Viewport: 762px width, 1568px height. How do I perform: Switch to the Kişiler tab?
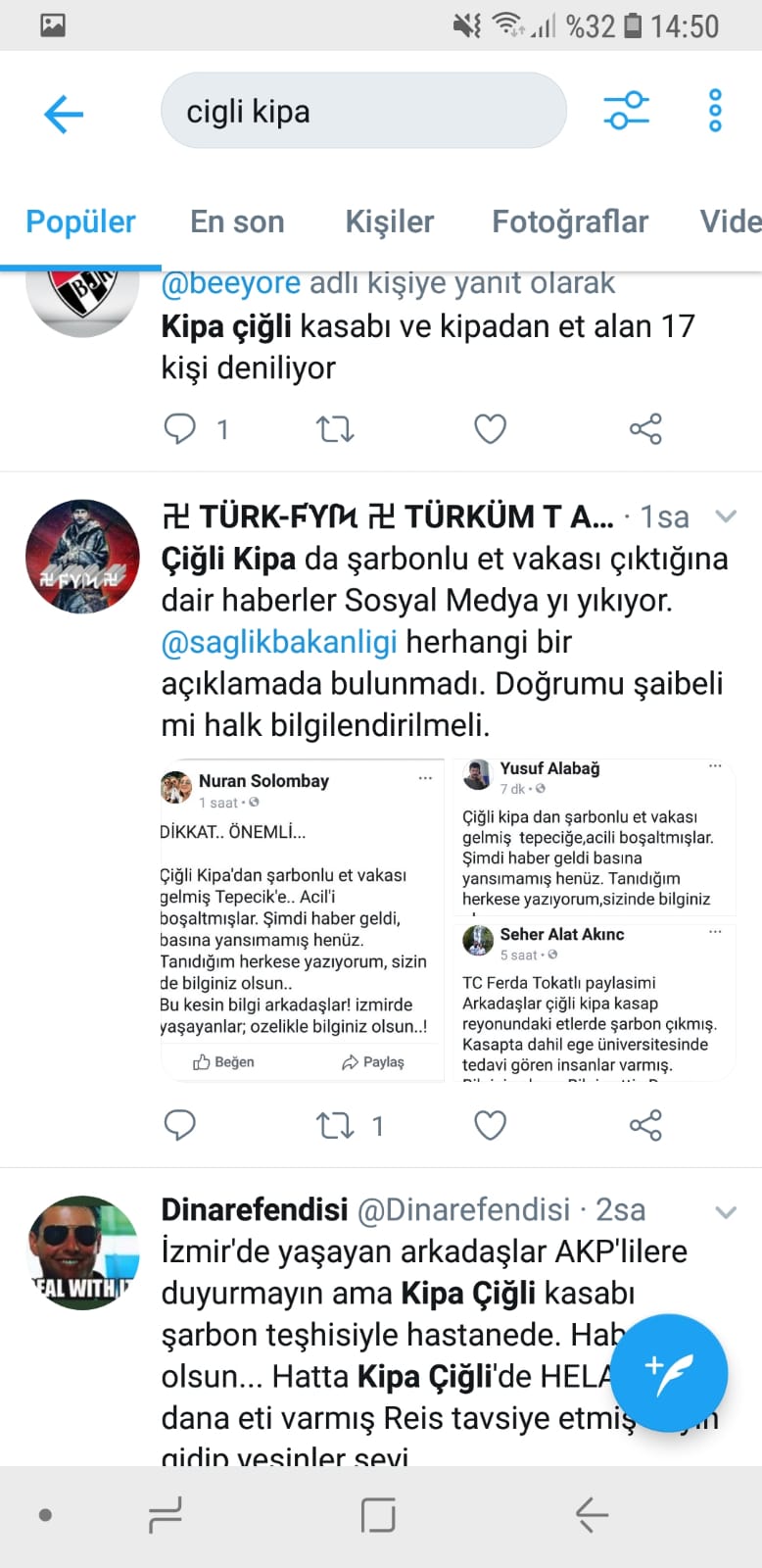(389, 221)
